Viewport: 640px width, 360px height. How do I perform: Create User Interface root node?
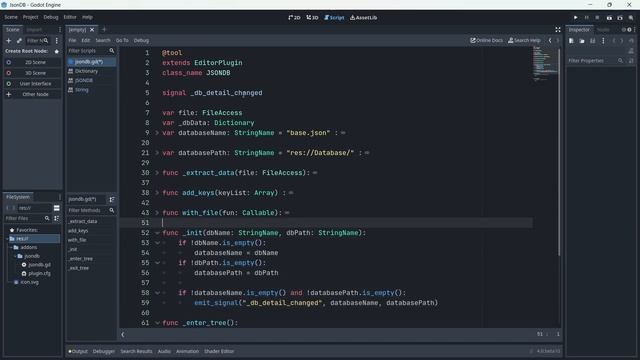coord(32,84)
